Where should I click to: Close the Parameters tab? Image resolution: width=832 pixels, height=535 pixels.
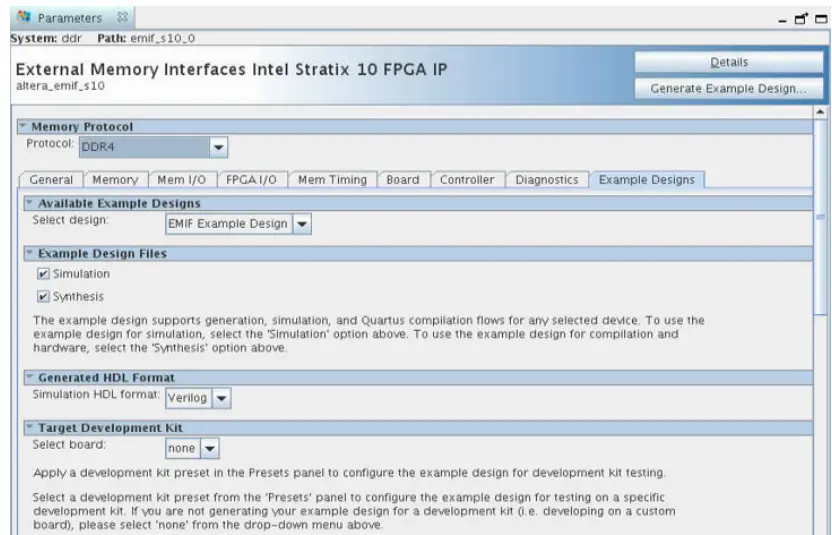click(x=123, y=18)
